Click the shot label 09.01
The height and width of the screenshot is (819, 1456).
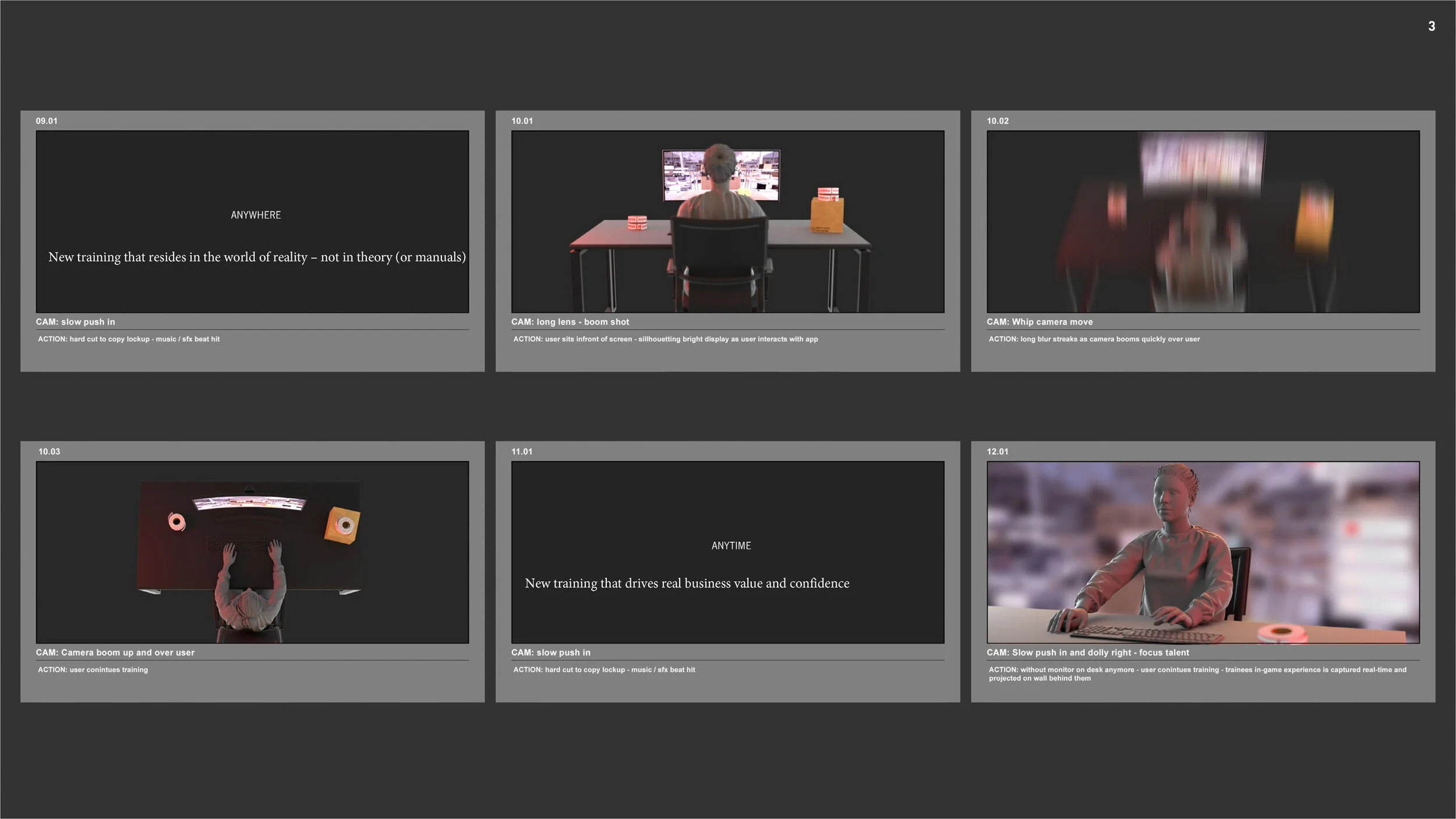point(47,121)
